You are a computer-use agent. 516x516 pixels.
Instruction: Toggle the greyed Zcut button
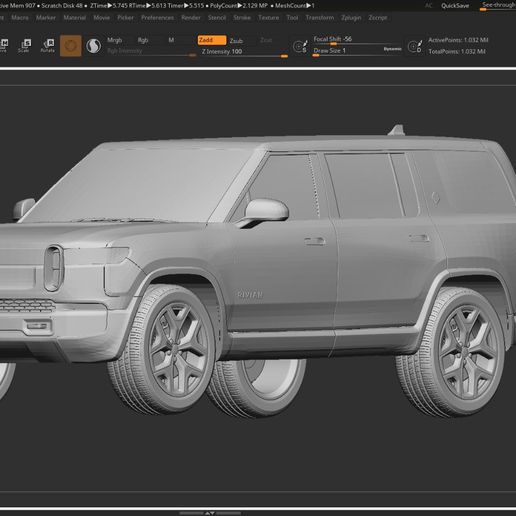click(266, 40)
